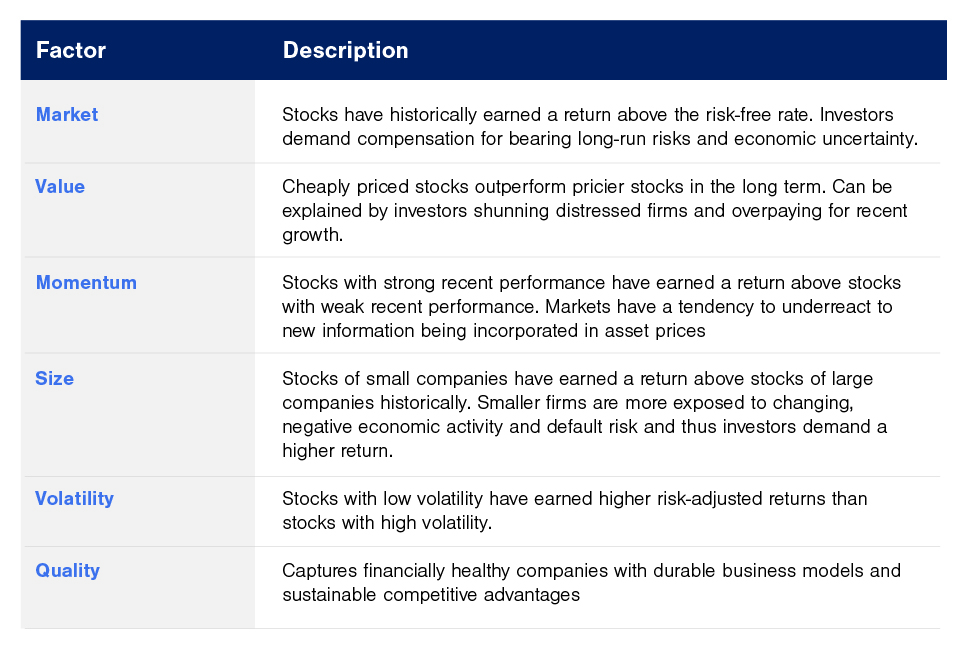Viewport: 966px width, 650px height.
Task: Click 'stocks with high volatility.' line
Action: tap(387, 523)
